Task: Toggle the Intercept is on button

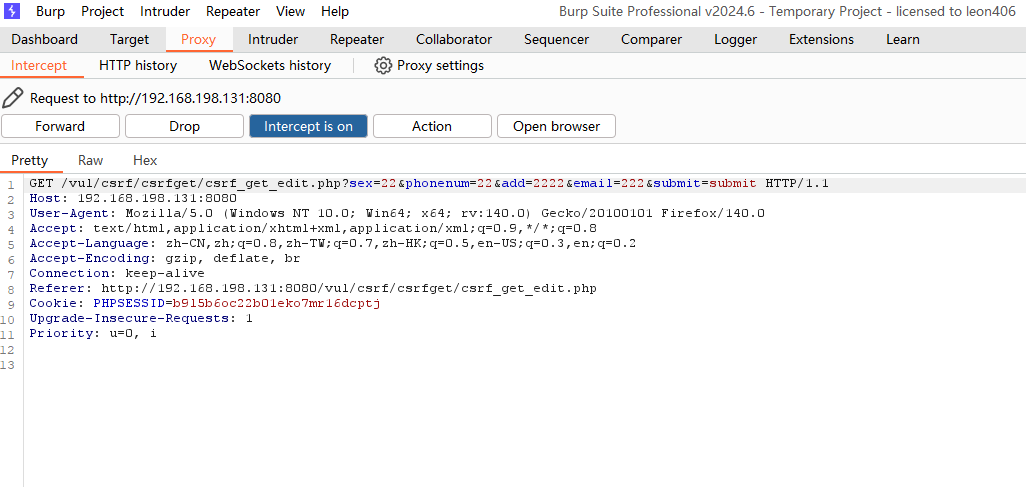Action: 308,126
